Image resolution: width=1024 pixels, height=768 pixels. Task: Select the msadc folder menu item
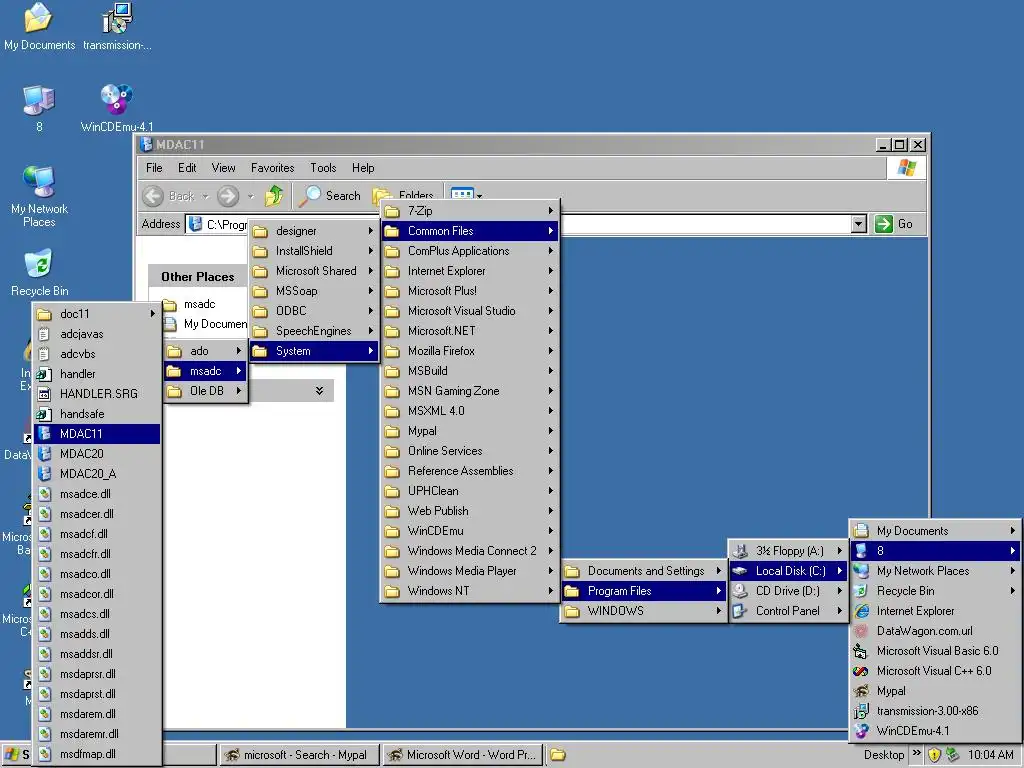[x=205, y=371]
